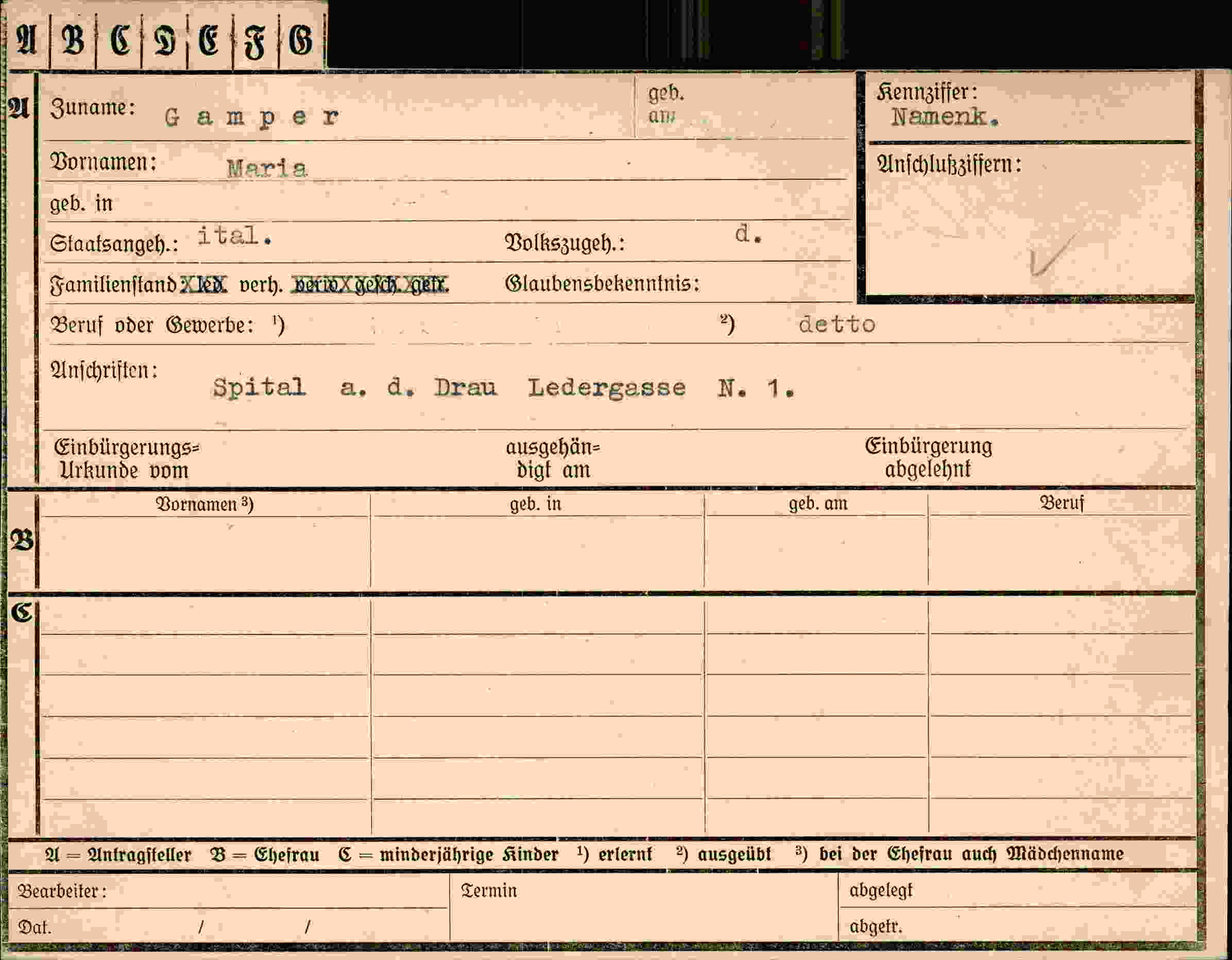Viewport: 1232px width, 960px height.
Task: Click the typed first name 'Maria'
Action: (x=267, y=168)
